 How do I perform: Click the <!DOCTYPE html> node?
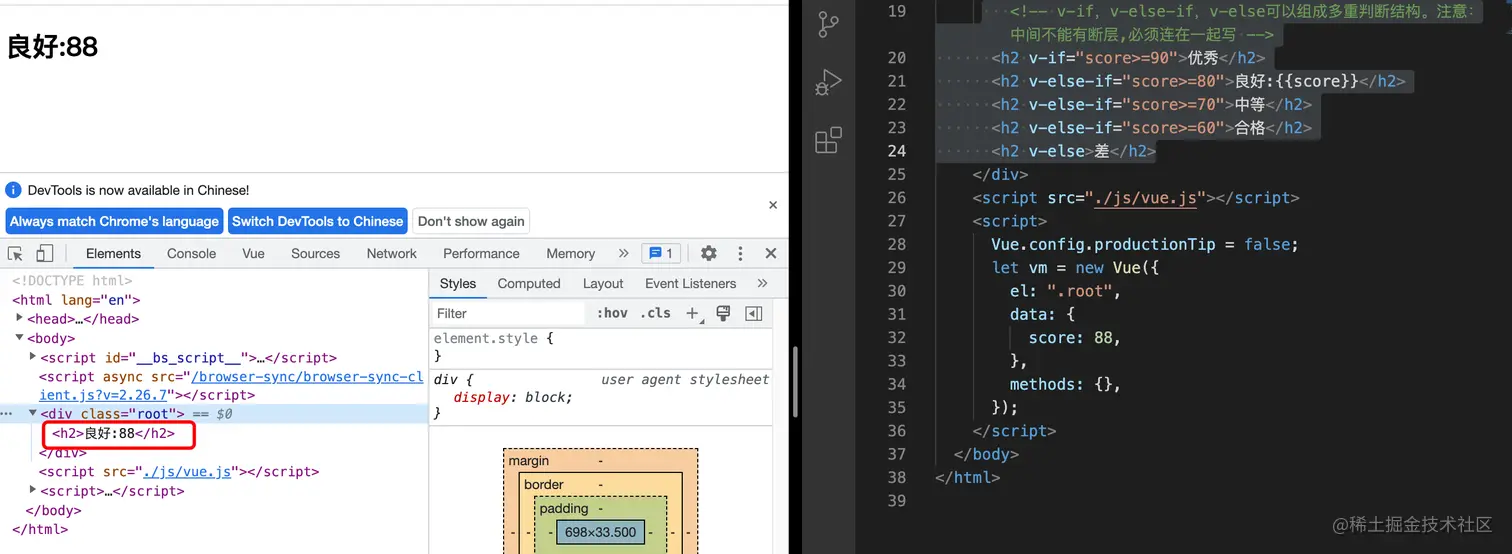click(72, 281)
